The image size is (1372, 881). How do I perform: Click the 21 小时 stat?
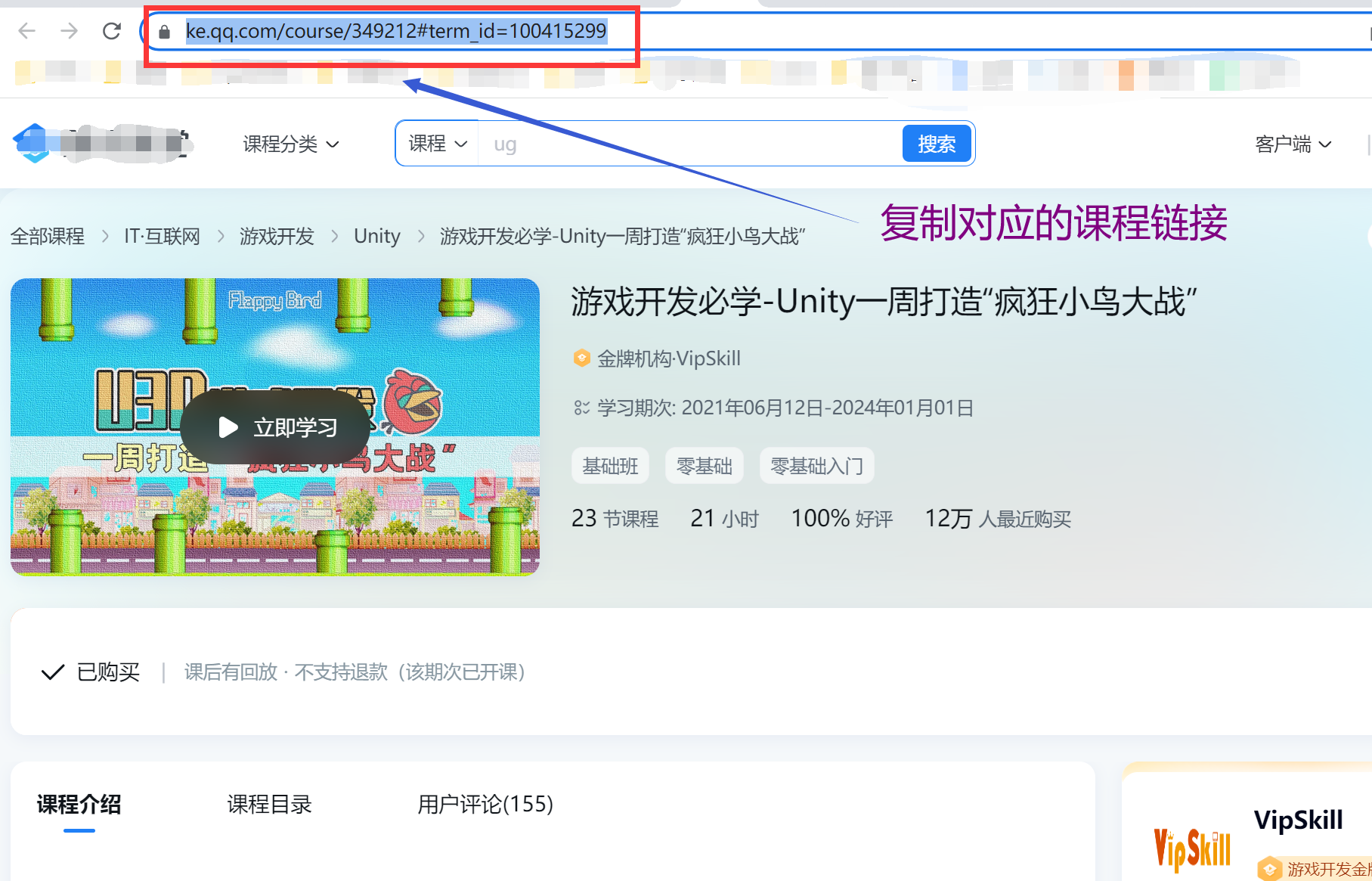point(724,519)
